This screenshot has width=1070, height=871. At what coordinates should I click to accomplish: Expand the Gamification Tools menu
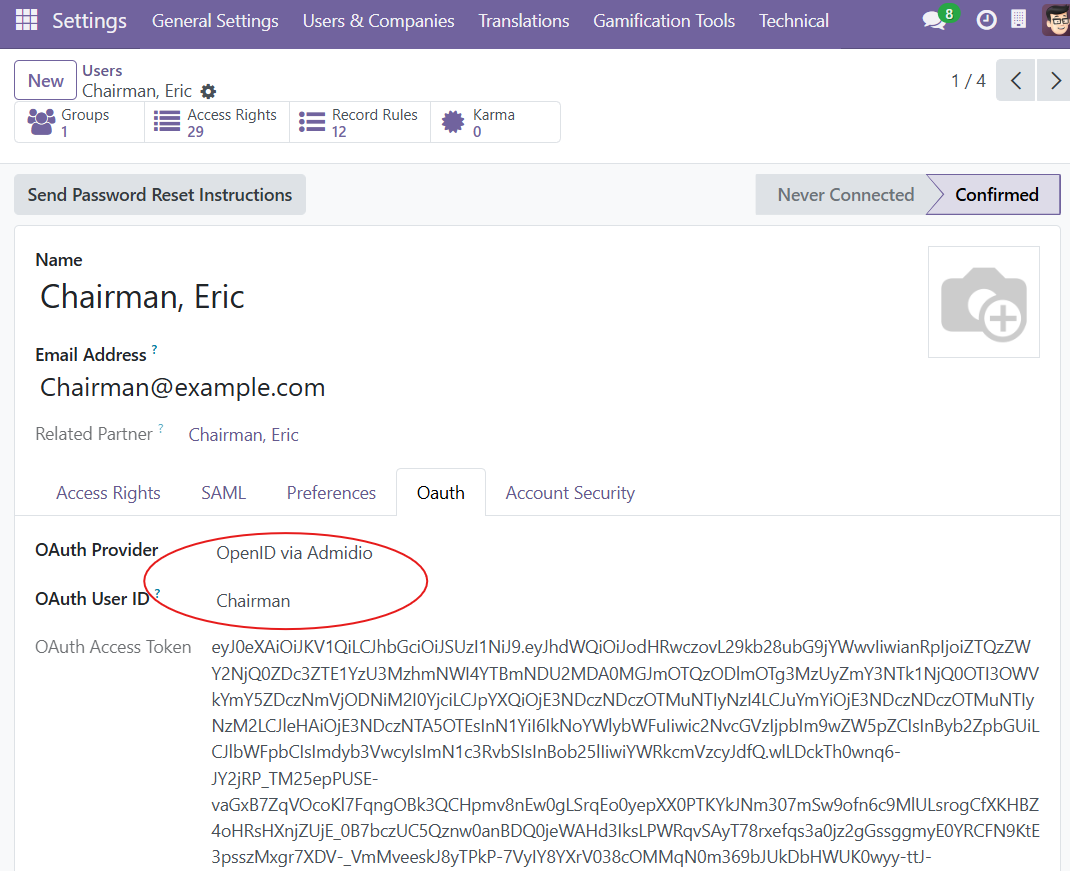point(664,21)
